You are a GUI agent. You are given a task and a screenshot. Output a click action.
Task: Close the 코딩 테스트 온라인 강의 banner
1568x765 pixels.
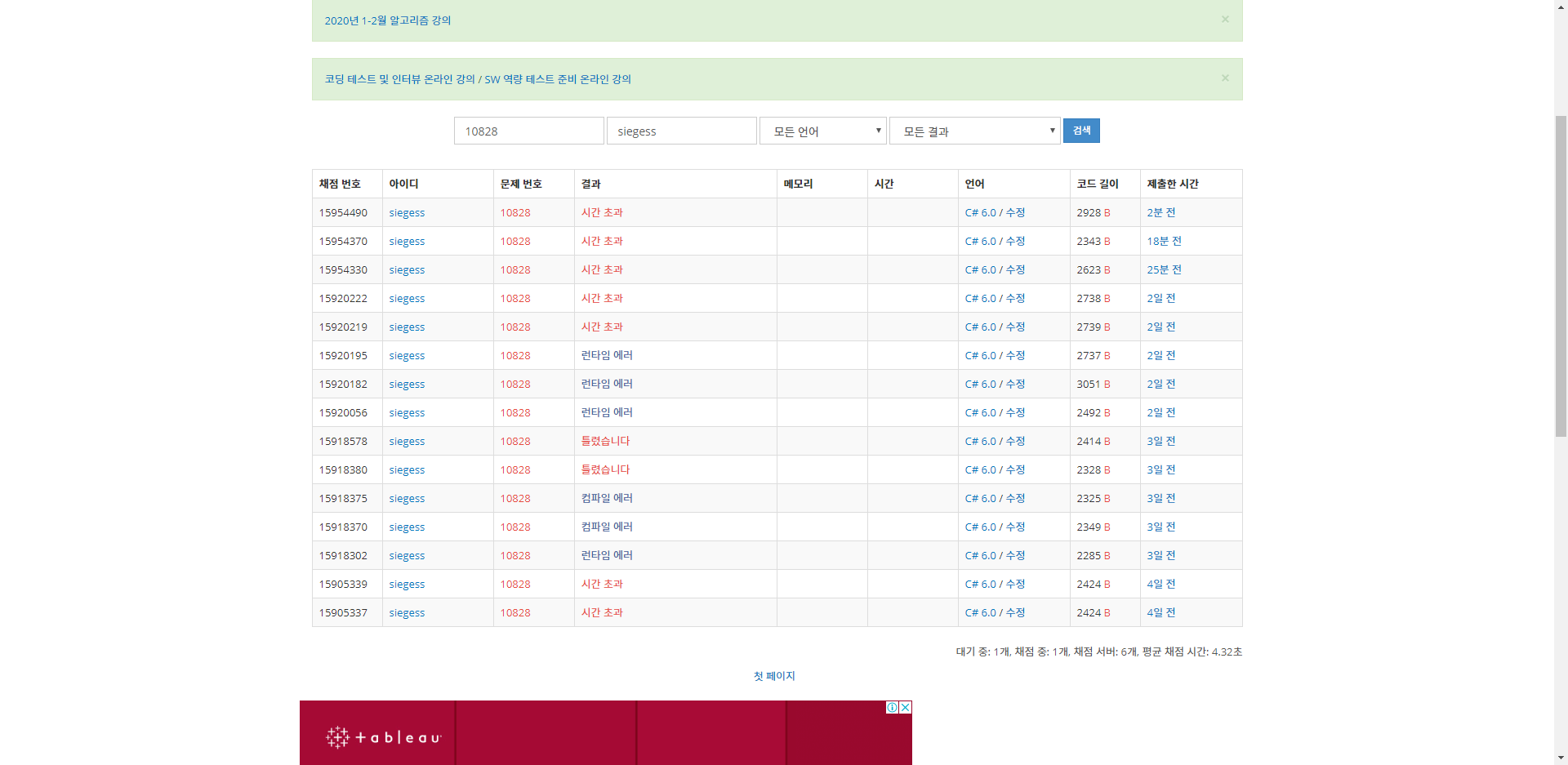(x=1225, y=78)
